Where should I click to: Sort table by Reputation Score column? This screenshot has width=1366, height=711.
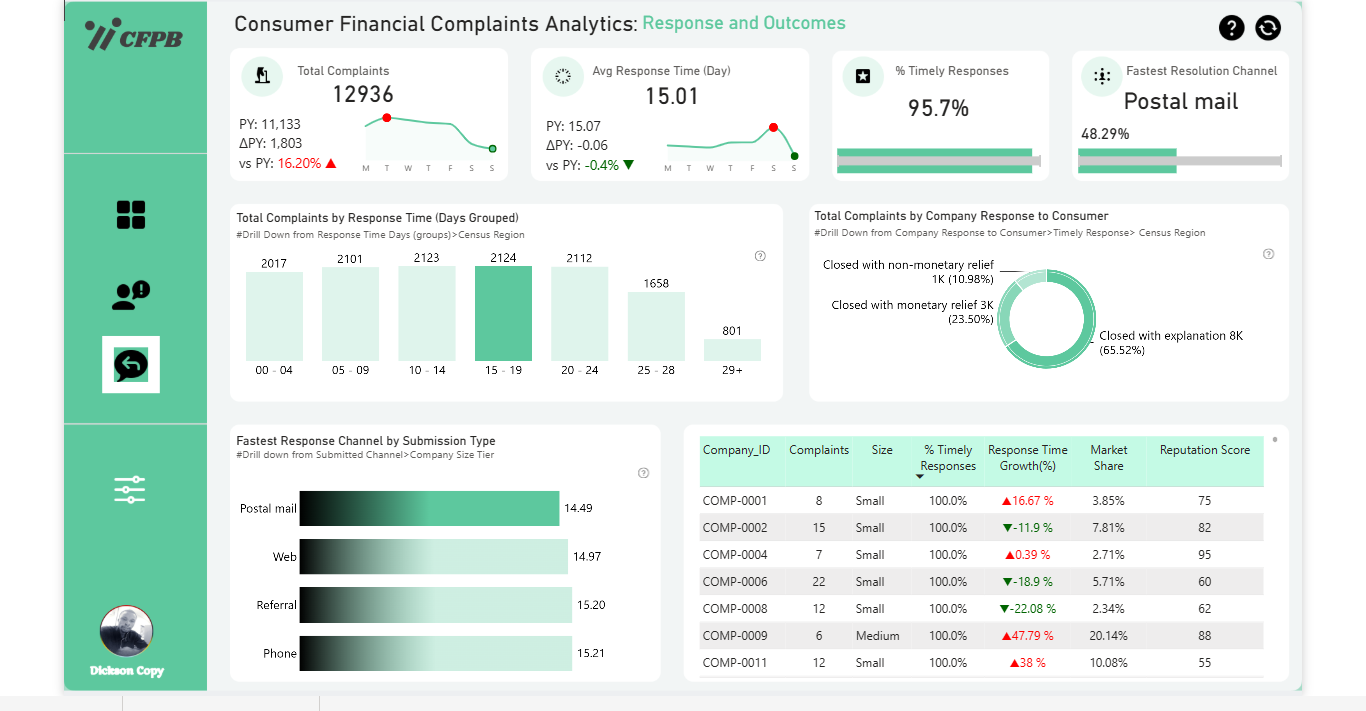click(x=1204, y=450)
